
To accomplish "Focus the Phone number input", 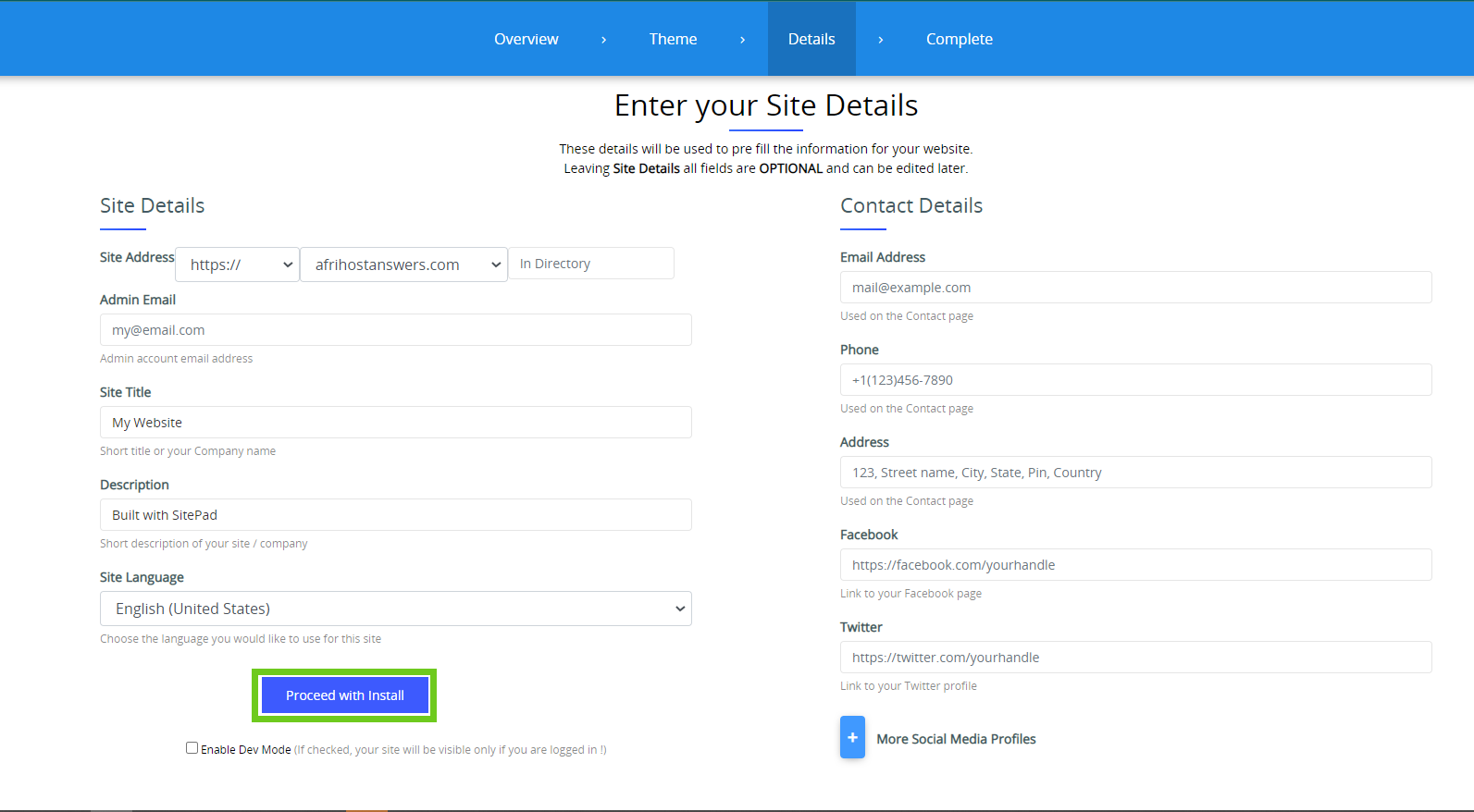I will pos(1135,380).
